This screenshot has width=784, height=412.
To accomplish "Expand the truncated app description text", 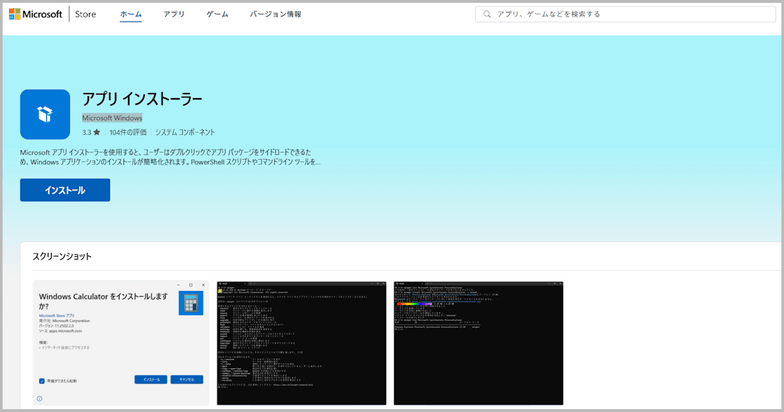I will tap(170, 157).
